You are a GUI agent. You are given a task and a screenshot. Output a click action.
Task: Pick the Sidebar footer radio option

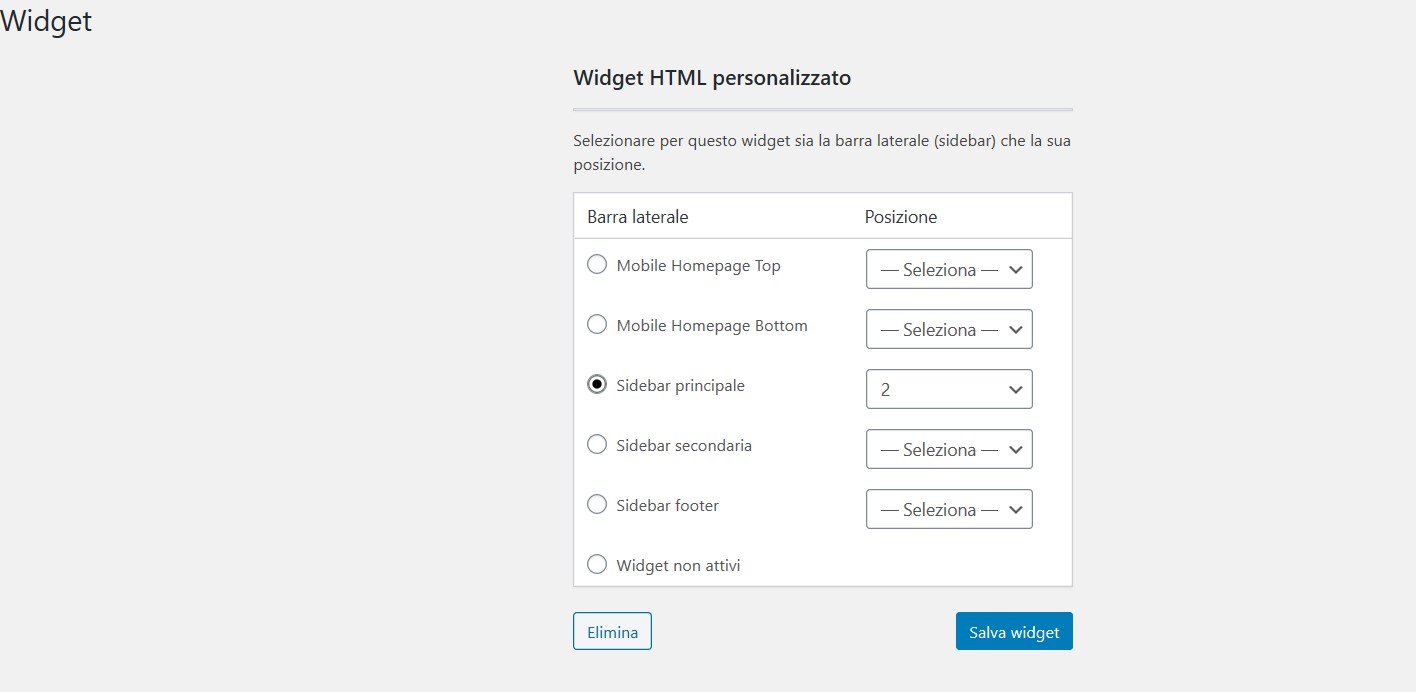[x=597, y=505]
